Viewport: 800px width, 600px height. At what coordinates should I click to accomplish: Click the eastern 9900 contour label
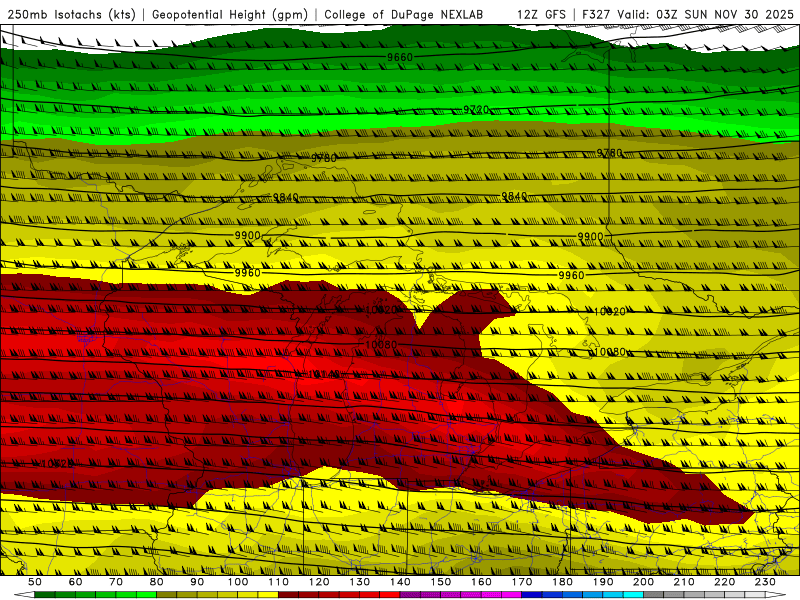click(x=590, y=237)
